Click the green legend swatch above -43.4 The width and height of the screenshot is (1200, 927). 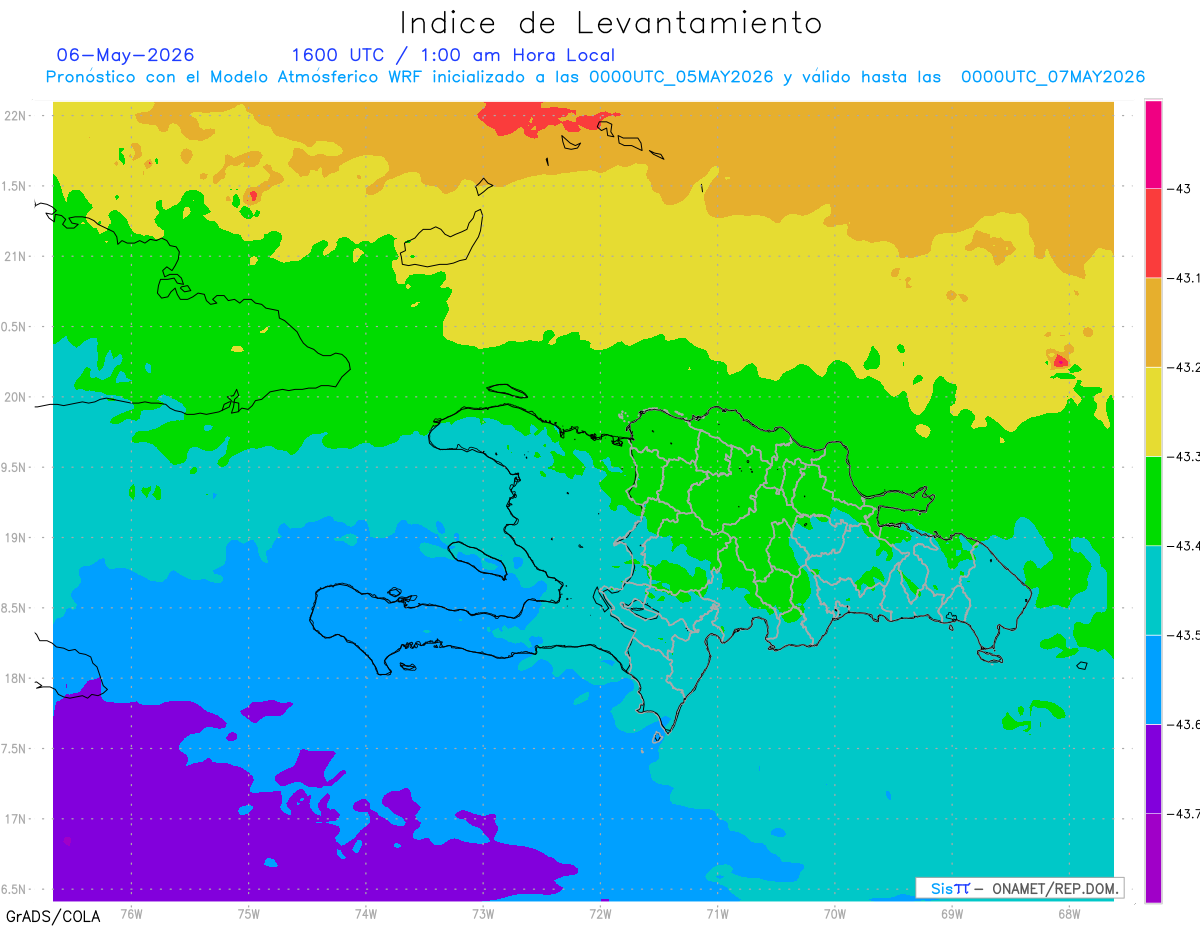1153,500
